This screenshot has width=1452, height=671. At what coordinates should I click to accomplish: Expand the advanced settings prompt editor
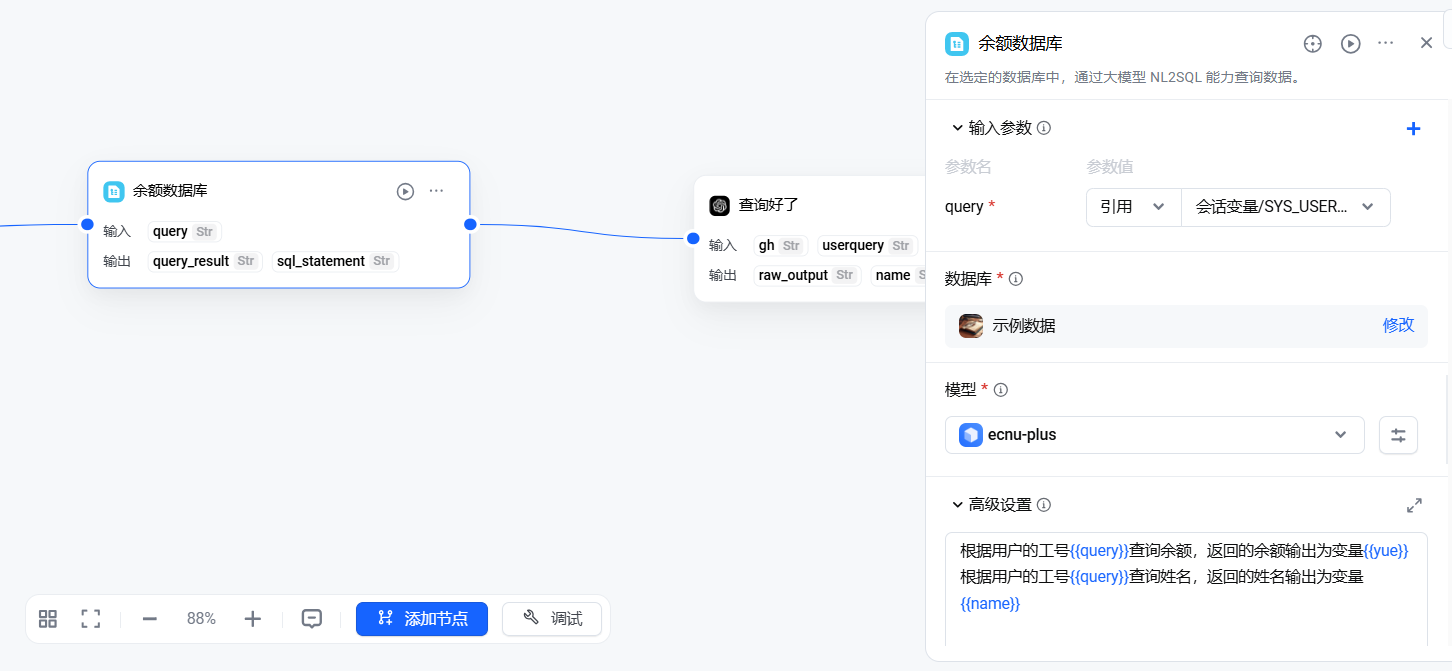click(x=1414, y=505)
